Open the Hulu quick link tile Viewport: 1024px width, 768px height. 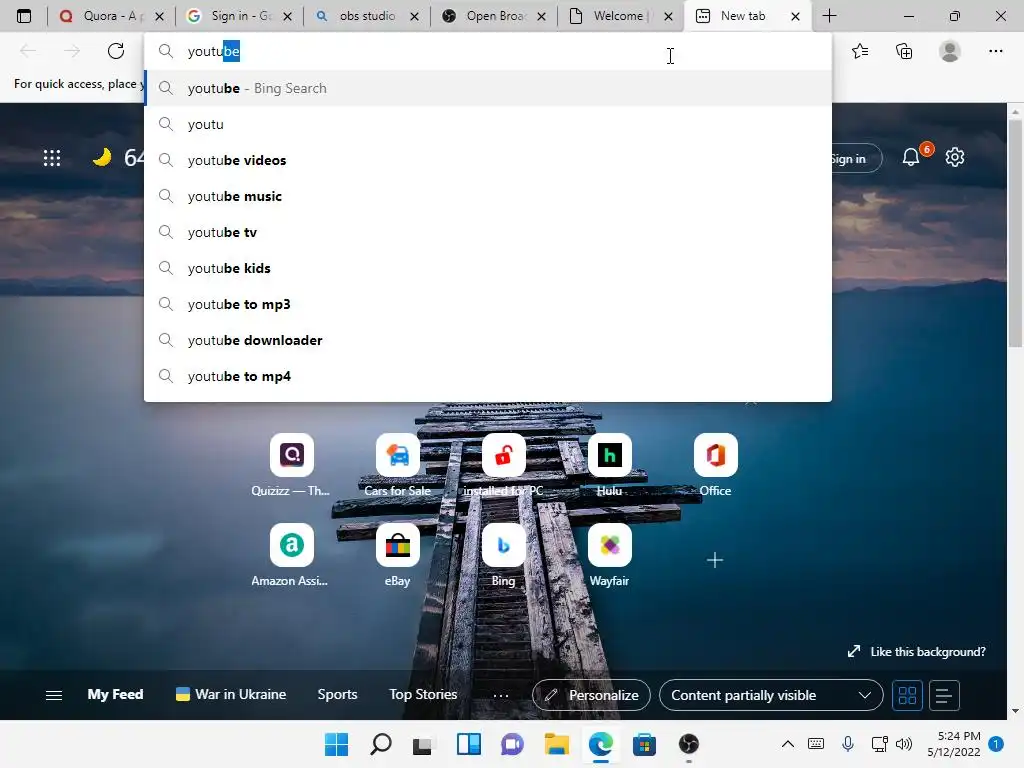coord(609,455)
